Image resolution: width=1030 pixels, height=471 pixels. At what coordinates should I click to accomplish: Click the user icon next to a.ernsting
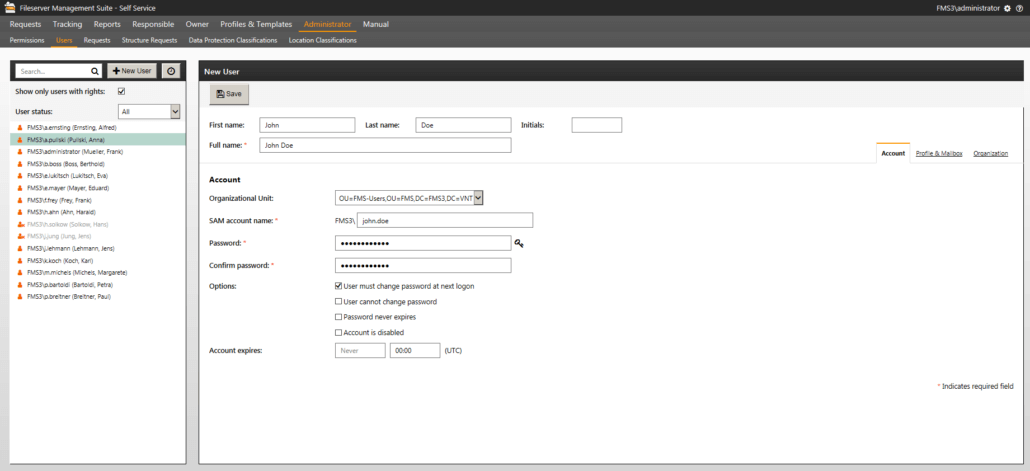pos(20,127)
